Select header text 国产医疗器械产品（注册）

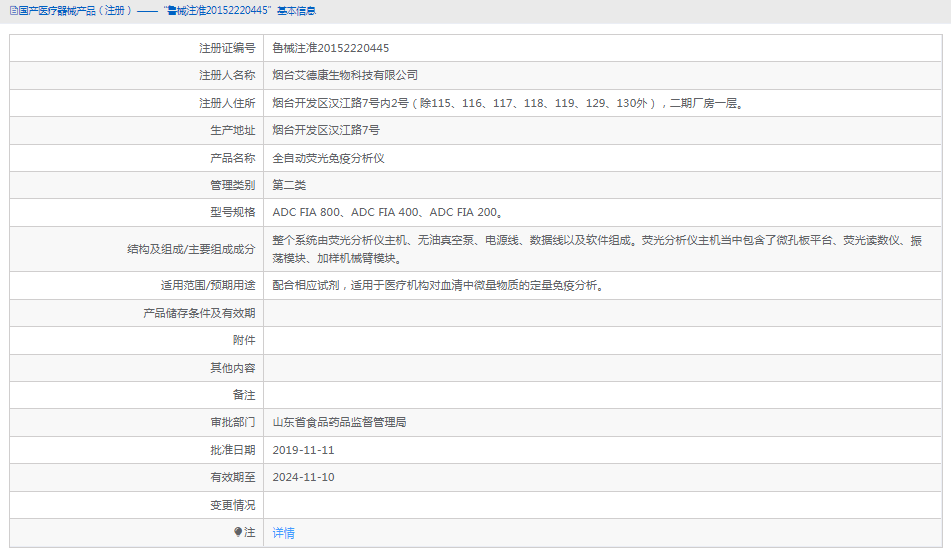point(75,11)
